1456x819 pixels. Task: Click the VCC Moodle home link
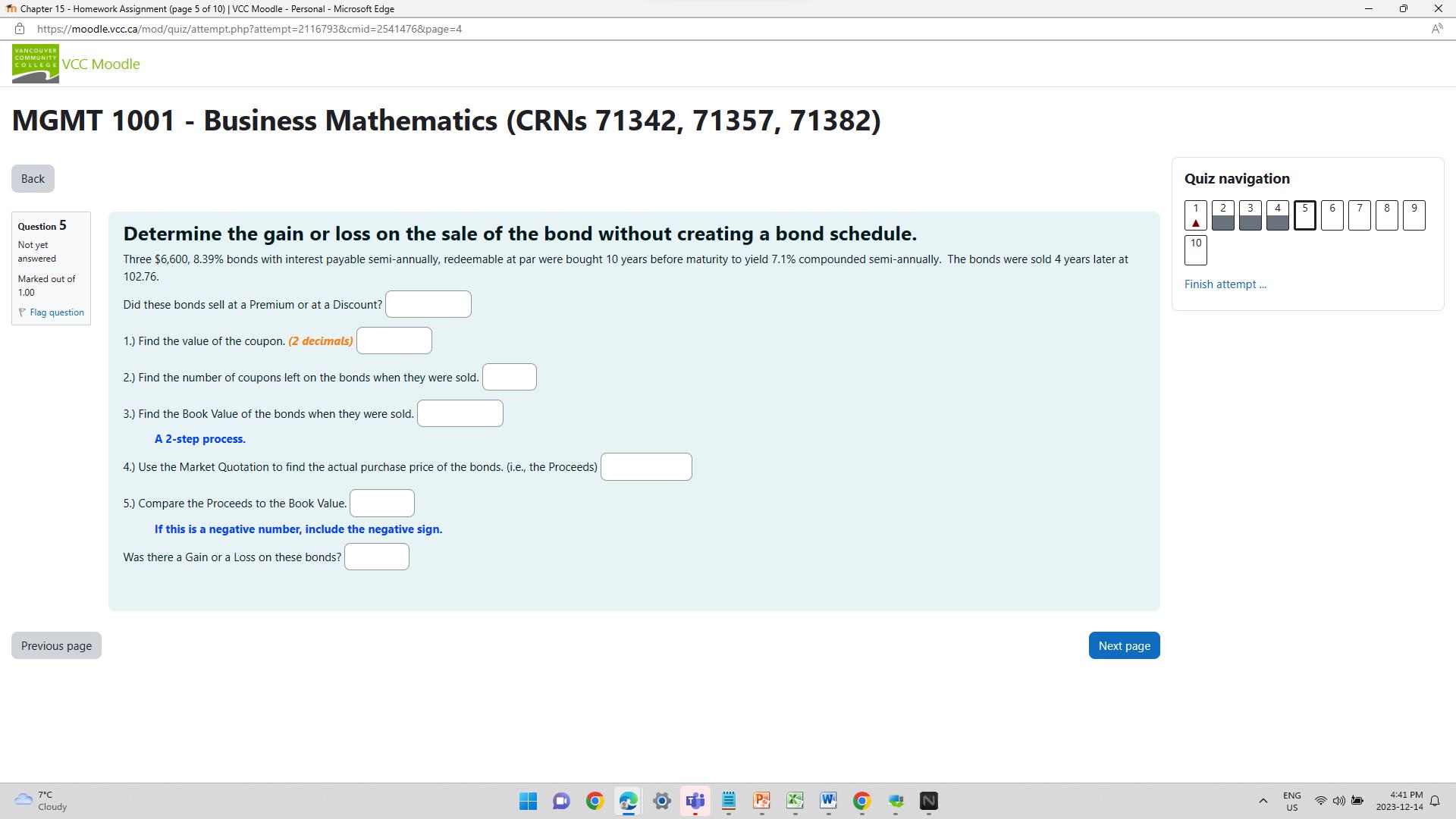101,64
